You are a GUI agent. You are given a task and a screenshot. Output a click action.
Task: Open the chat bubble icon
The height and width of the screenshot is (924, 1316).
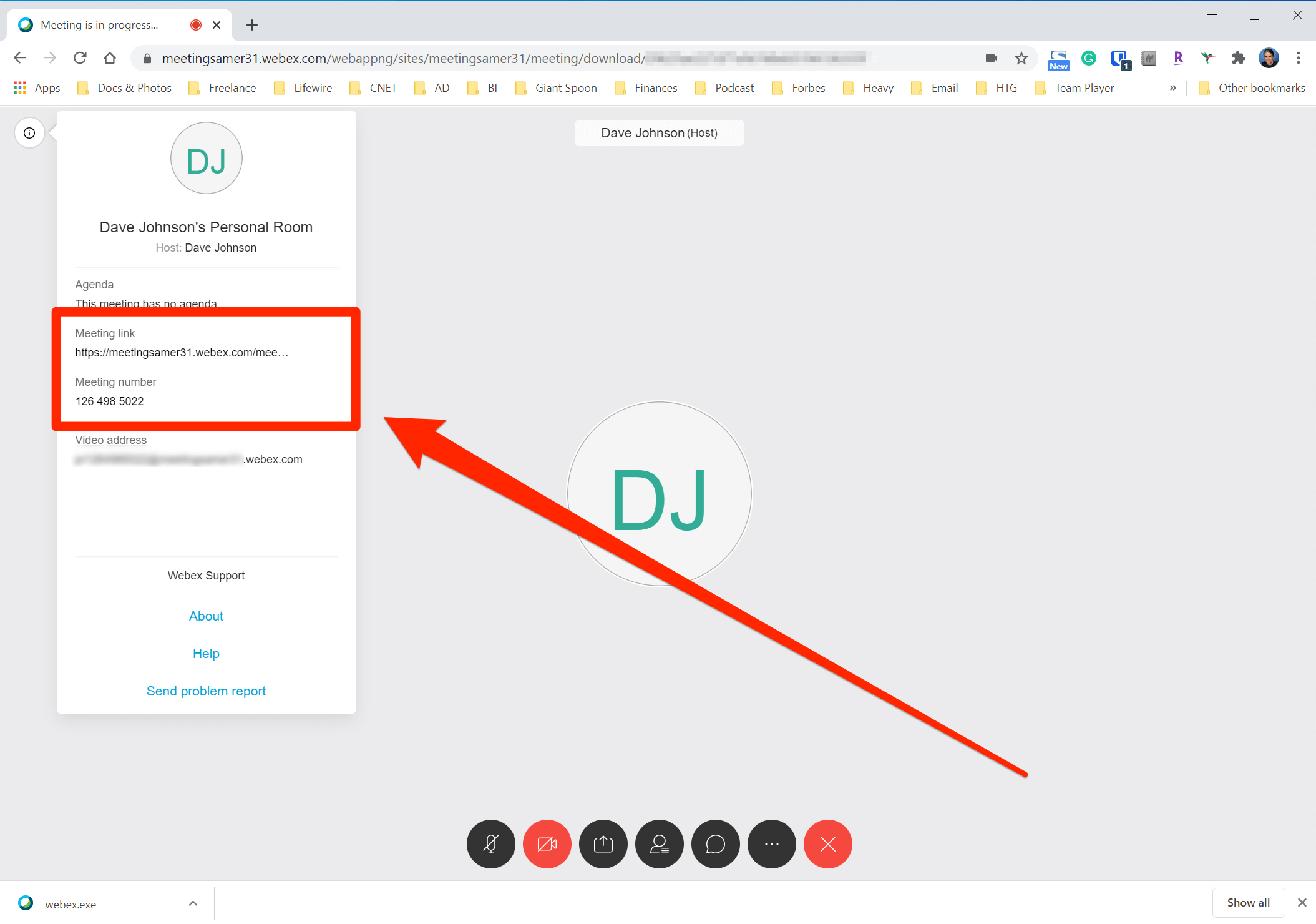tap(716, 844)
